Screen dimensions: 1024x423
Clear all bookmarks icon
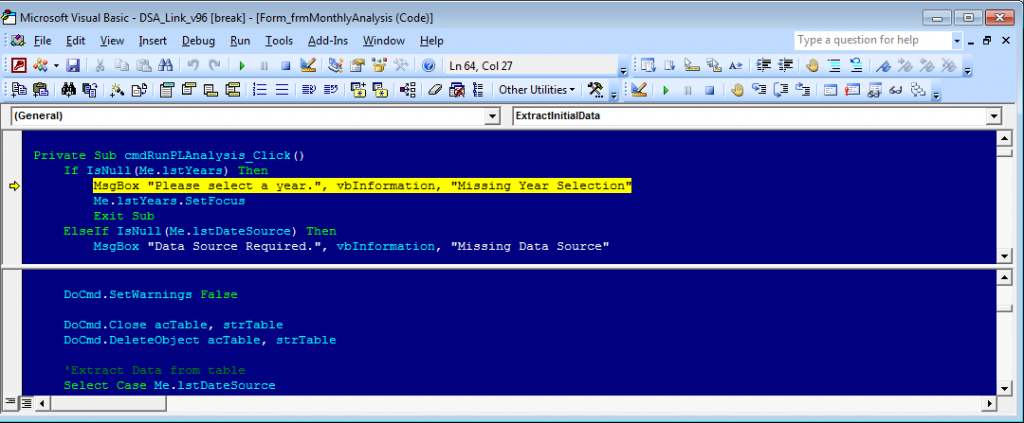(x=948, y=65)
